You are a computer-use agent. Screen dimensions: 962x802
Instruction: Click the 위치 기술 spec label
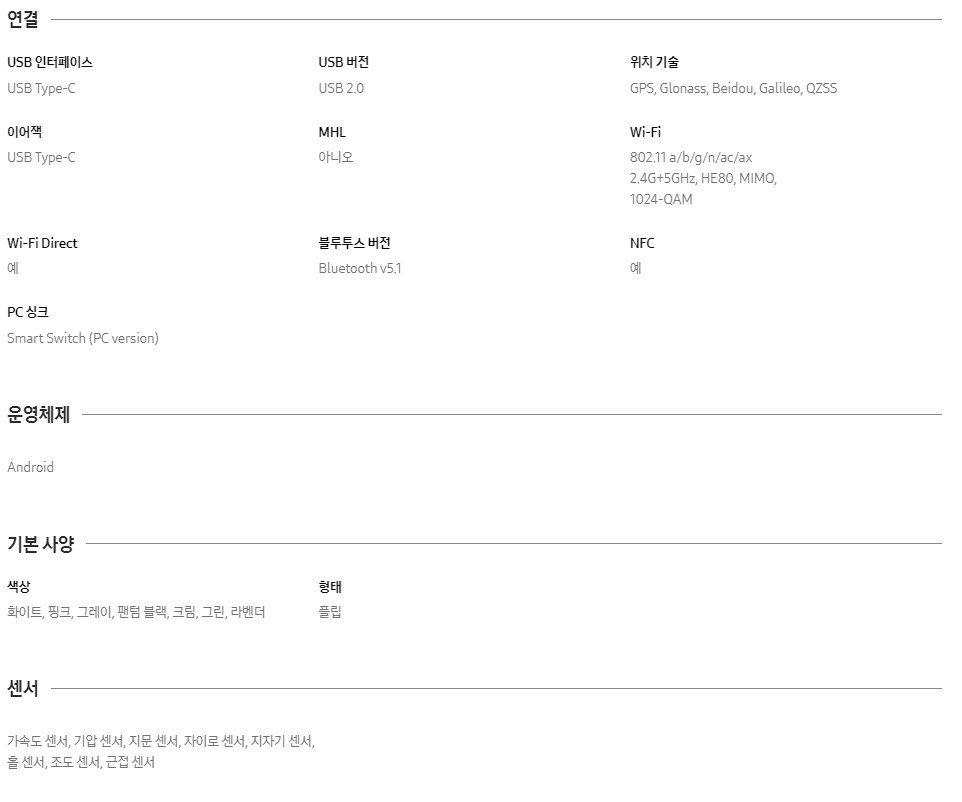tap(654, 62)
